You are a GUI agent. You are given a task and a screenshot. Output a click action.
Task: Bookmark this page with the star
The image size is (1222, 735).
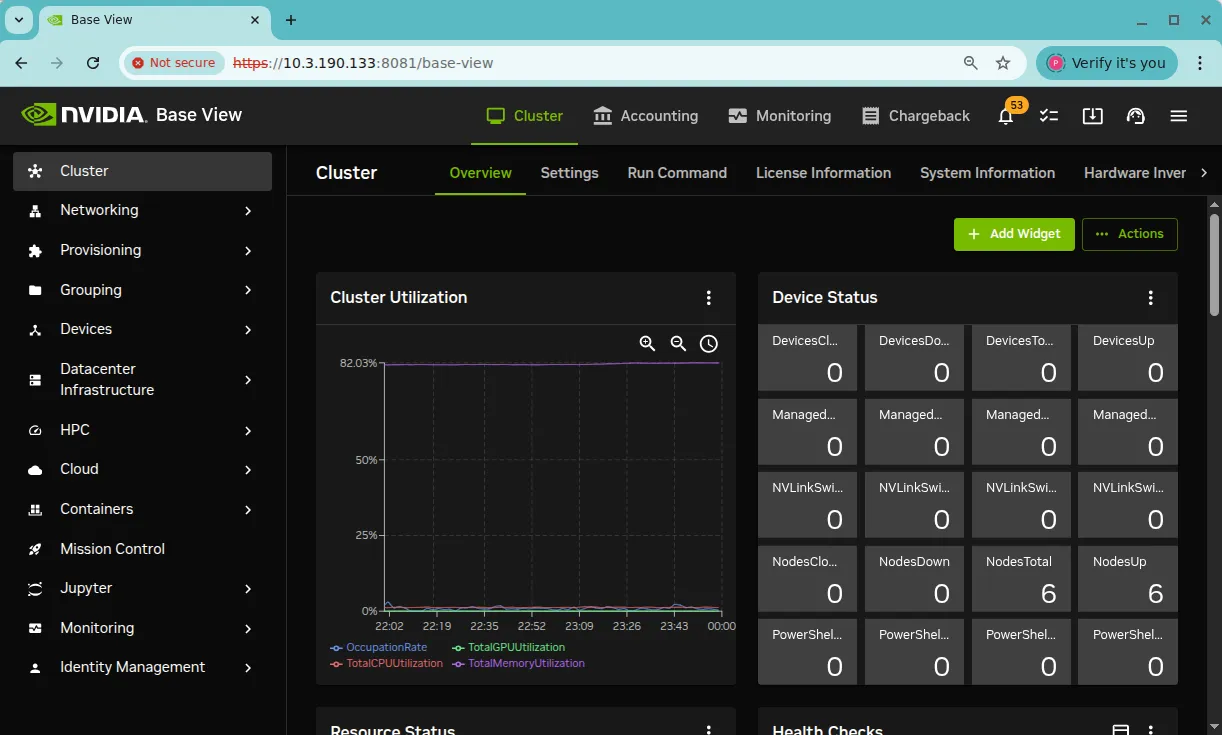coord(1003,63)
